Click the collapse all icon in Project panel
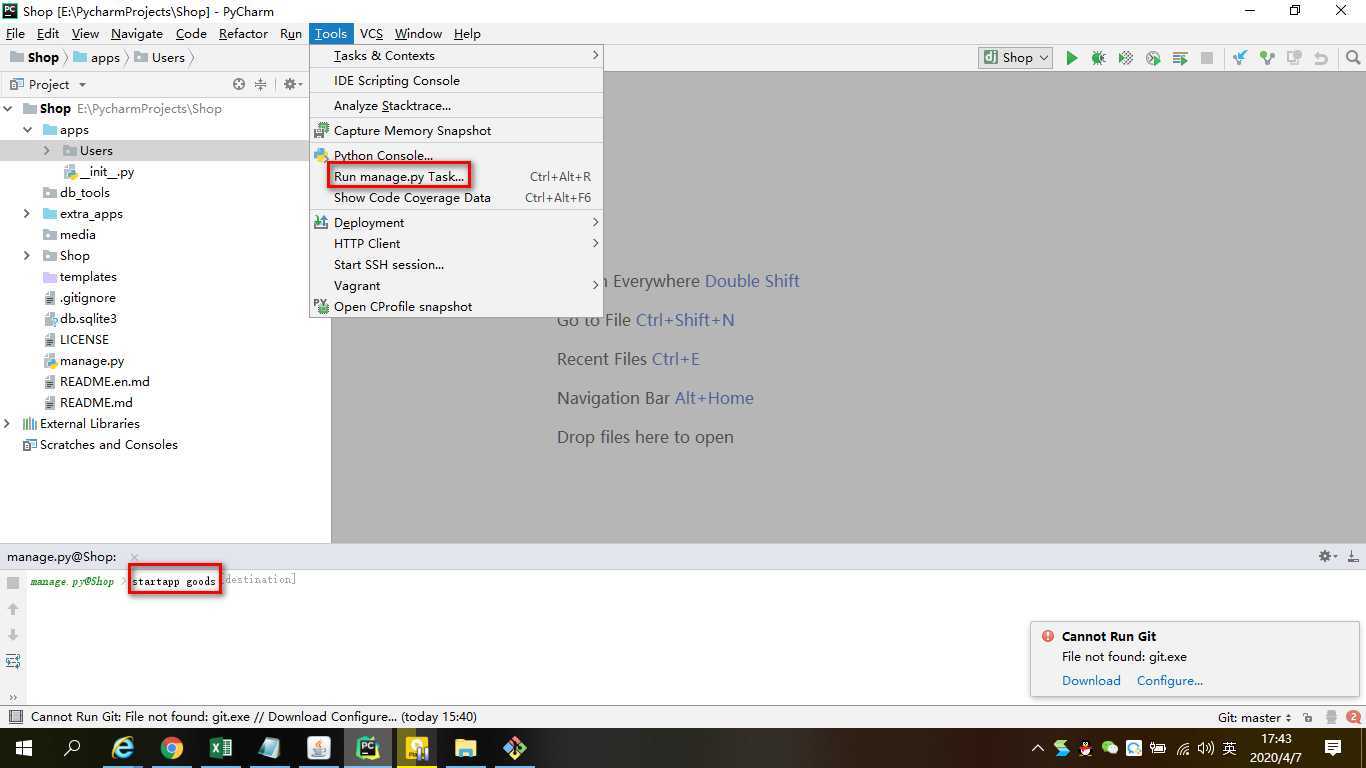 tap(261, 84)
